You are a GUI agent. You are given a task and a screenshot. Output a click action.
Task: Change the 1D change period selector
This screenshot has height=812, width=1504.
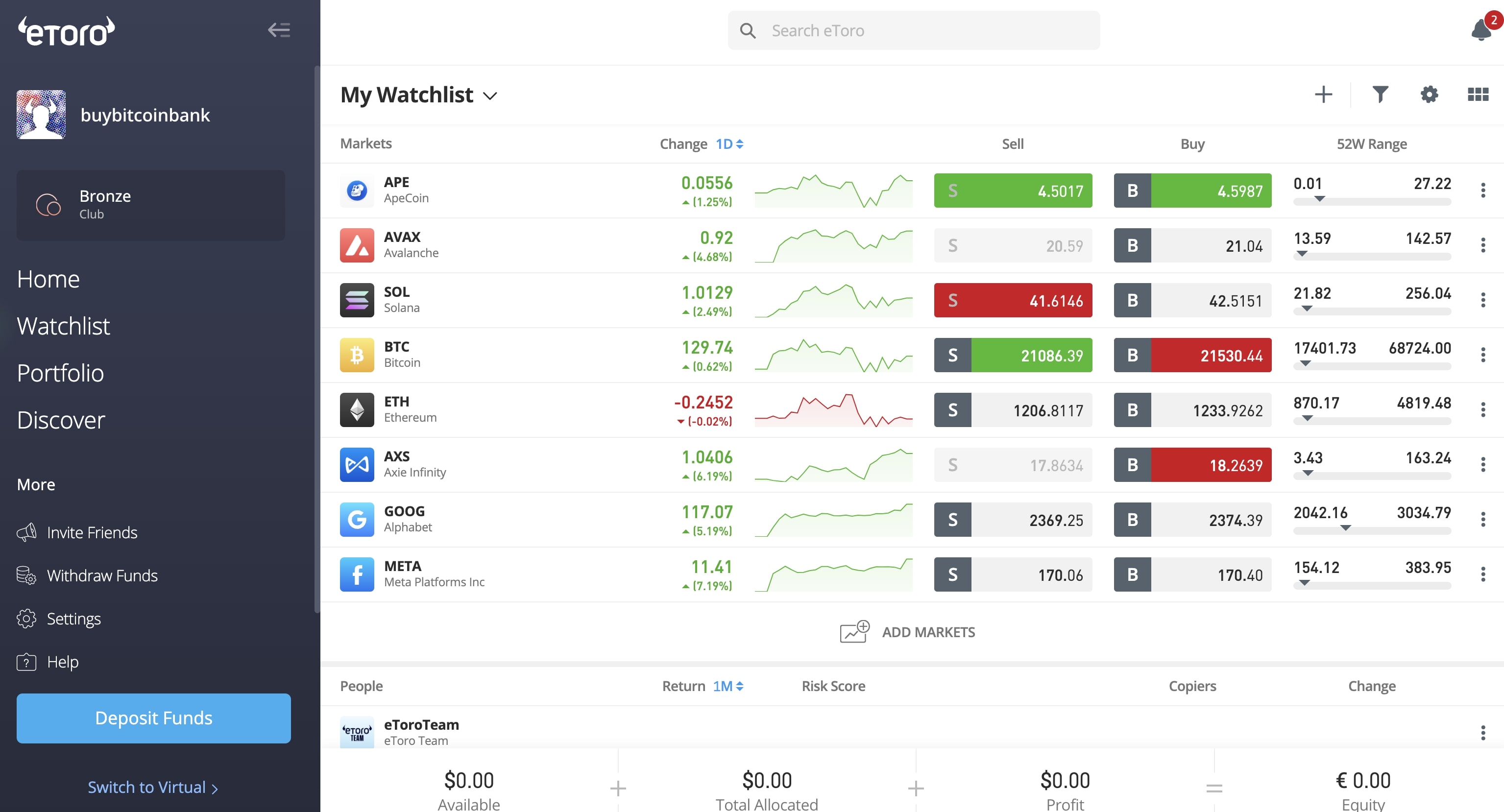[x=729, y=143]
